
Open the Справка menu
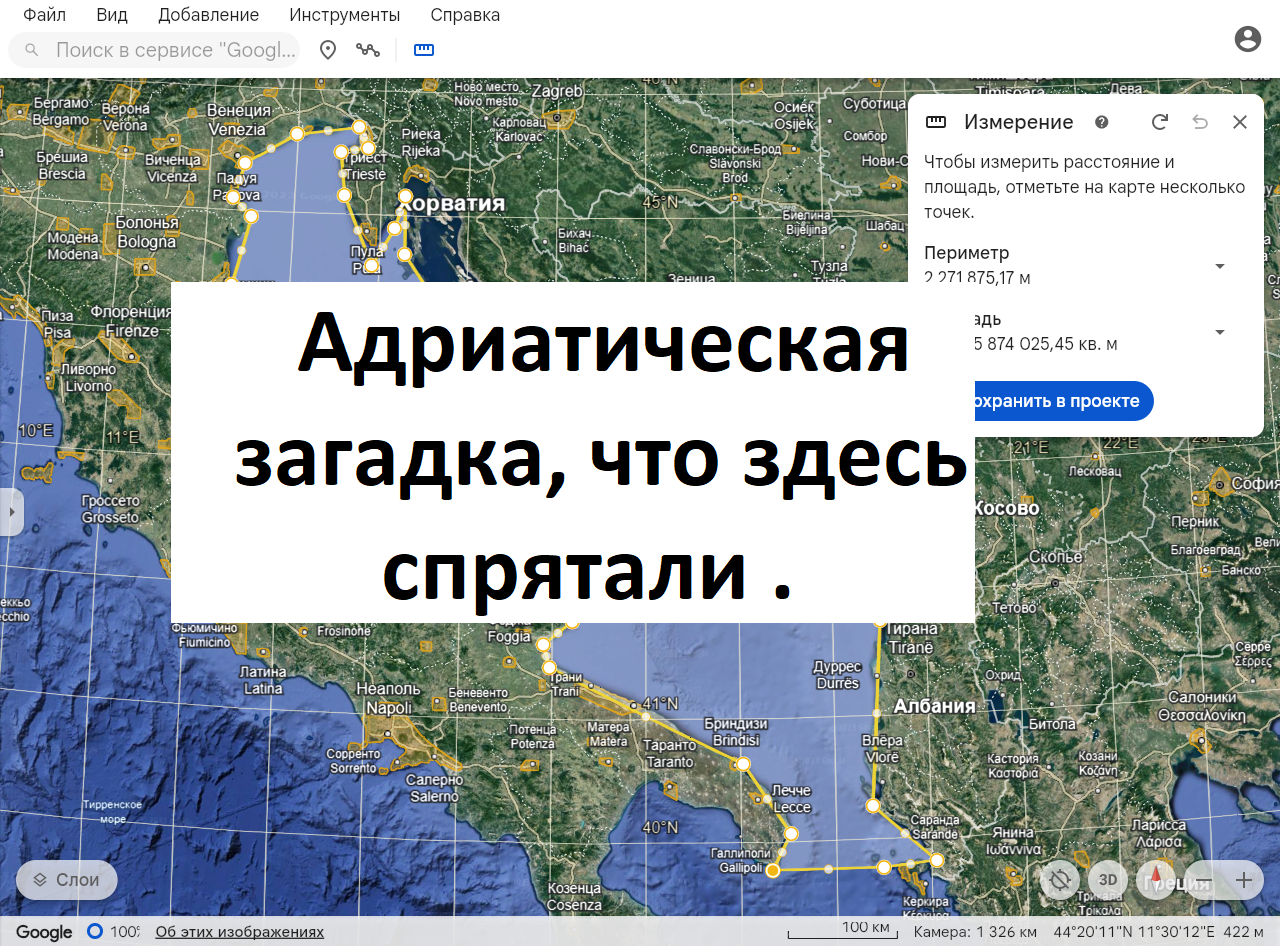(465, 15)
